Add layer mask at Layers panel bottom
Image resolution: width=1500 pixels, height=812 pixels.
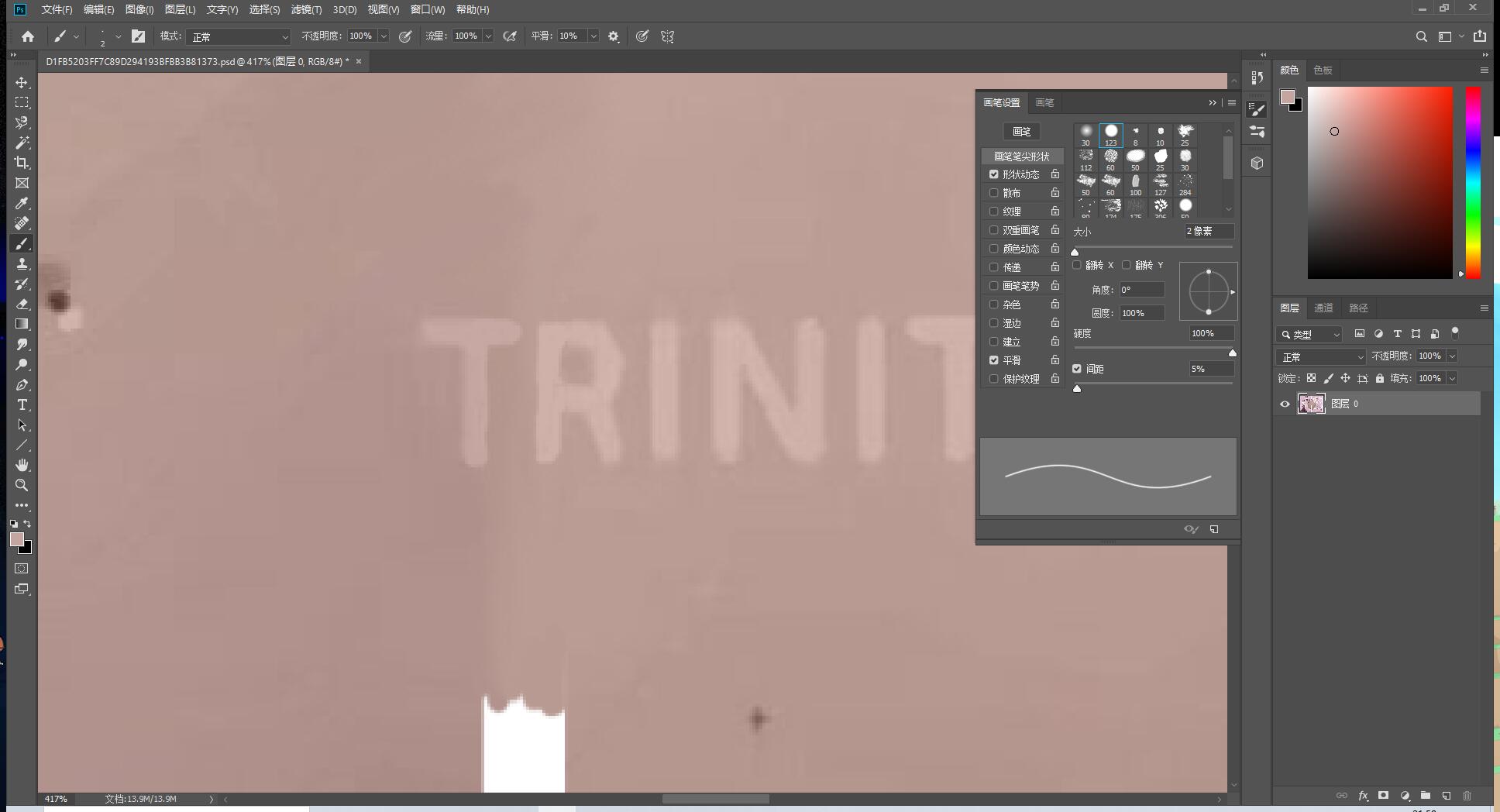(x=1383, y=796)
